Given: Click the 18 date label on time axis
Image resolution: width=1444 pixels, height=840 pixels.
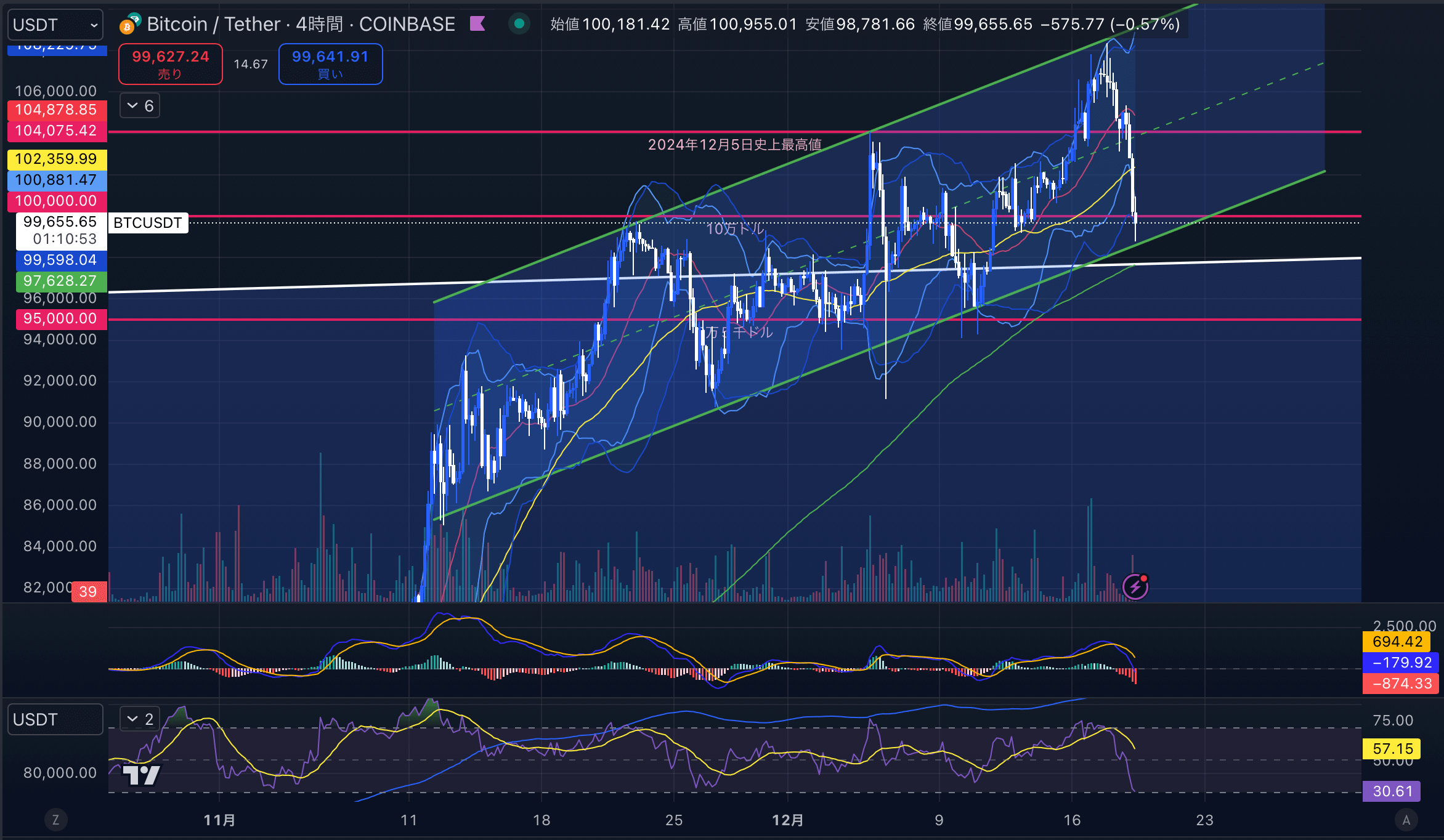Looking at the screenshot, I should coord(541,820).
